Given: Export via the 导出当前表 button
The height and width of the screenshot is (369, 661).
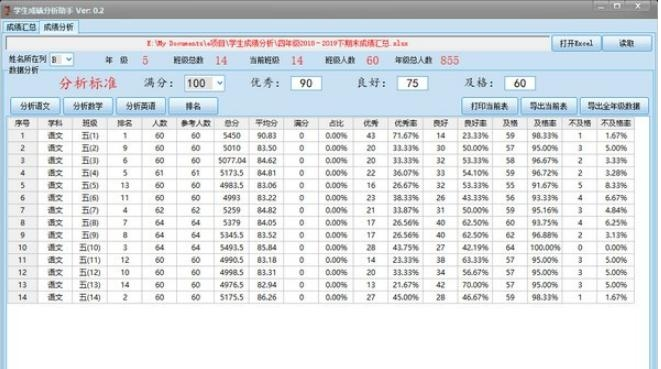Looking at the screenshot, I should pyautogui.click(x=548, y=106).
